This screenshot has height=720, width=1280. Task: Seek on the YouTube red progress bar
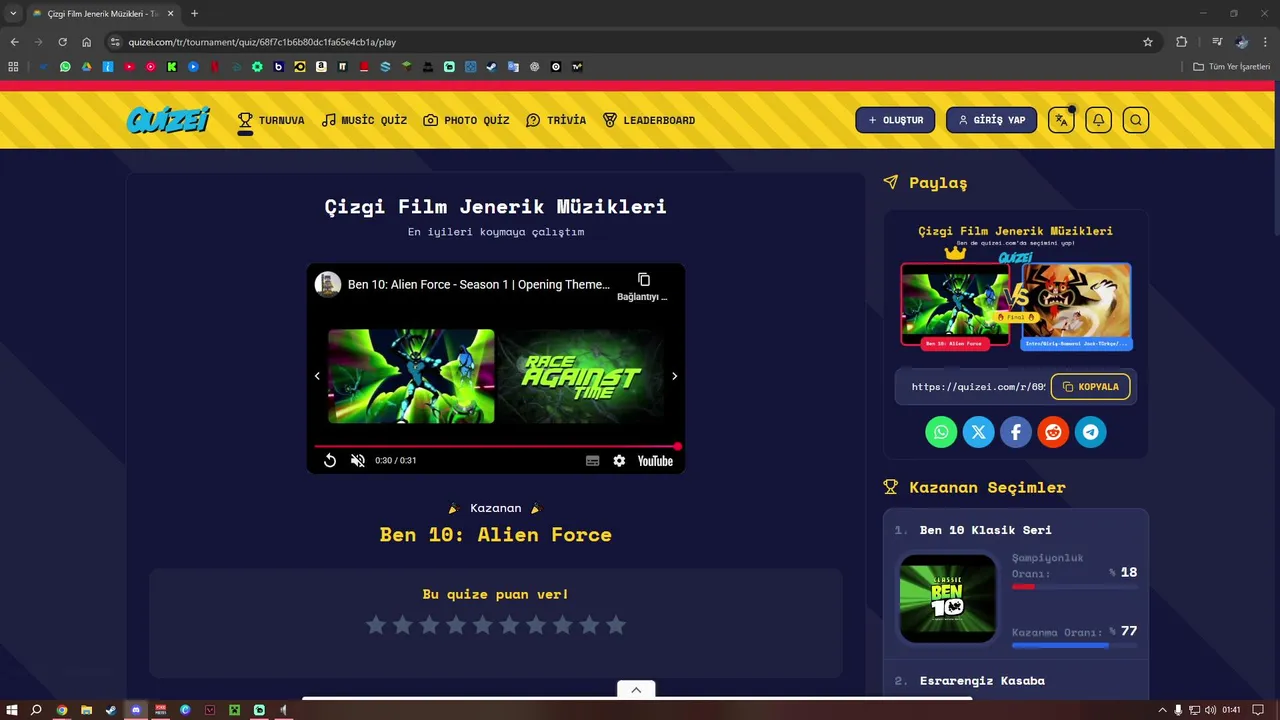coord(496,446)
